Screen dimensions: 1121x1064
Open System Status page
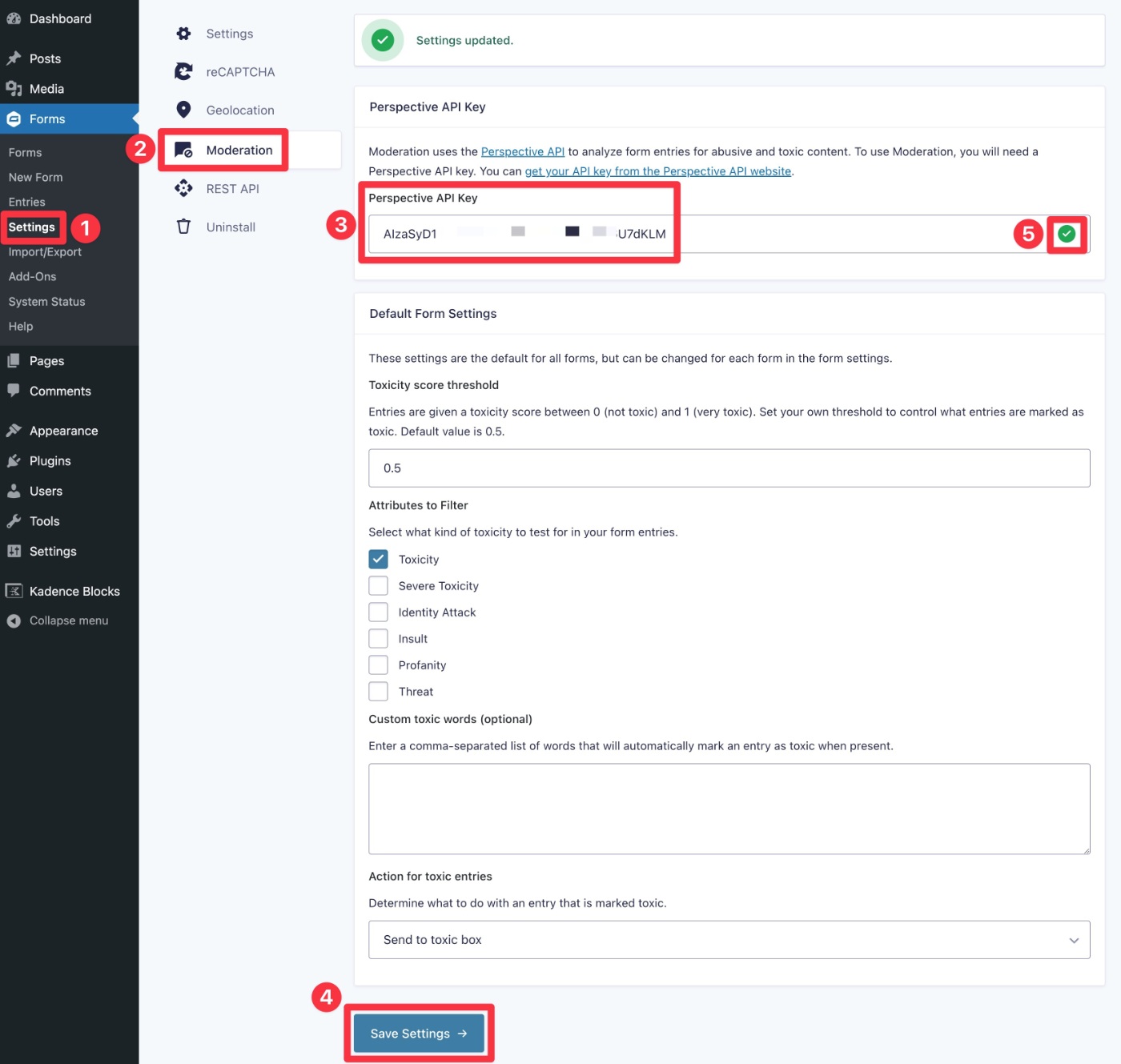click(x=46, y=301)
